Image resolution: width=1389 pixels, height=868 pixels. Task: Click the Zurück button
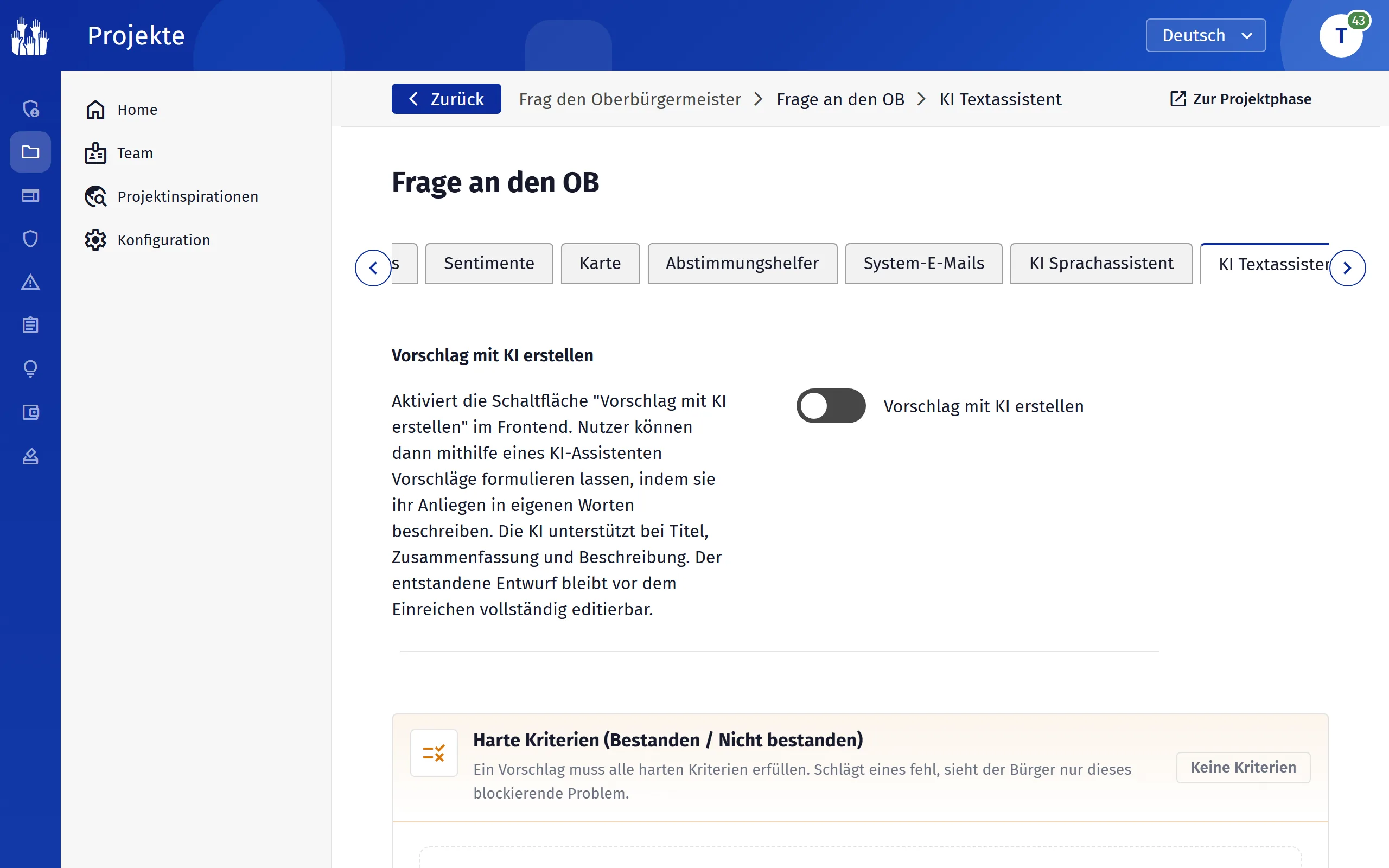[446, 99]
